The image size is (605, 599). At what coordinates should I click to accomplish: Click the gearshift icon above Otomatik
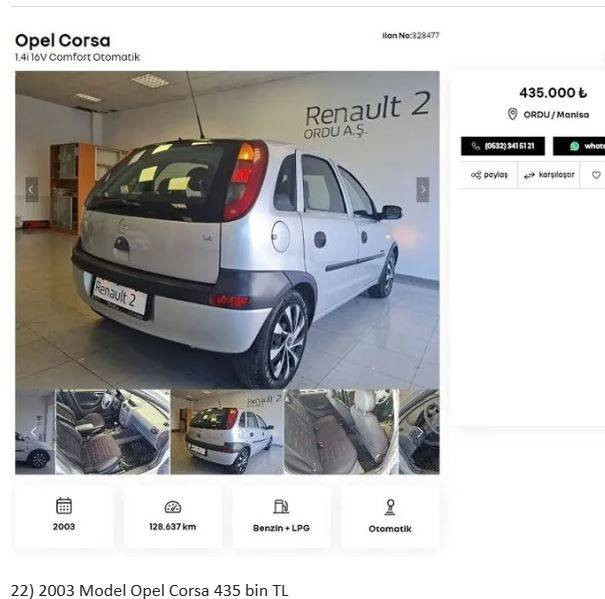pyautogui.click(x=390, y=507)
